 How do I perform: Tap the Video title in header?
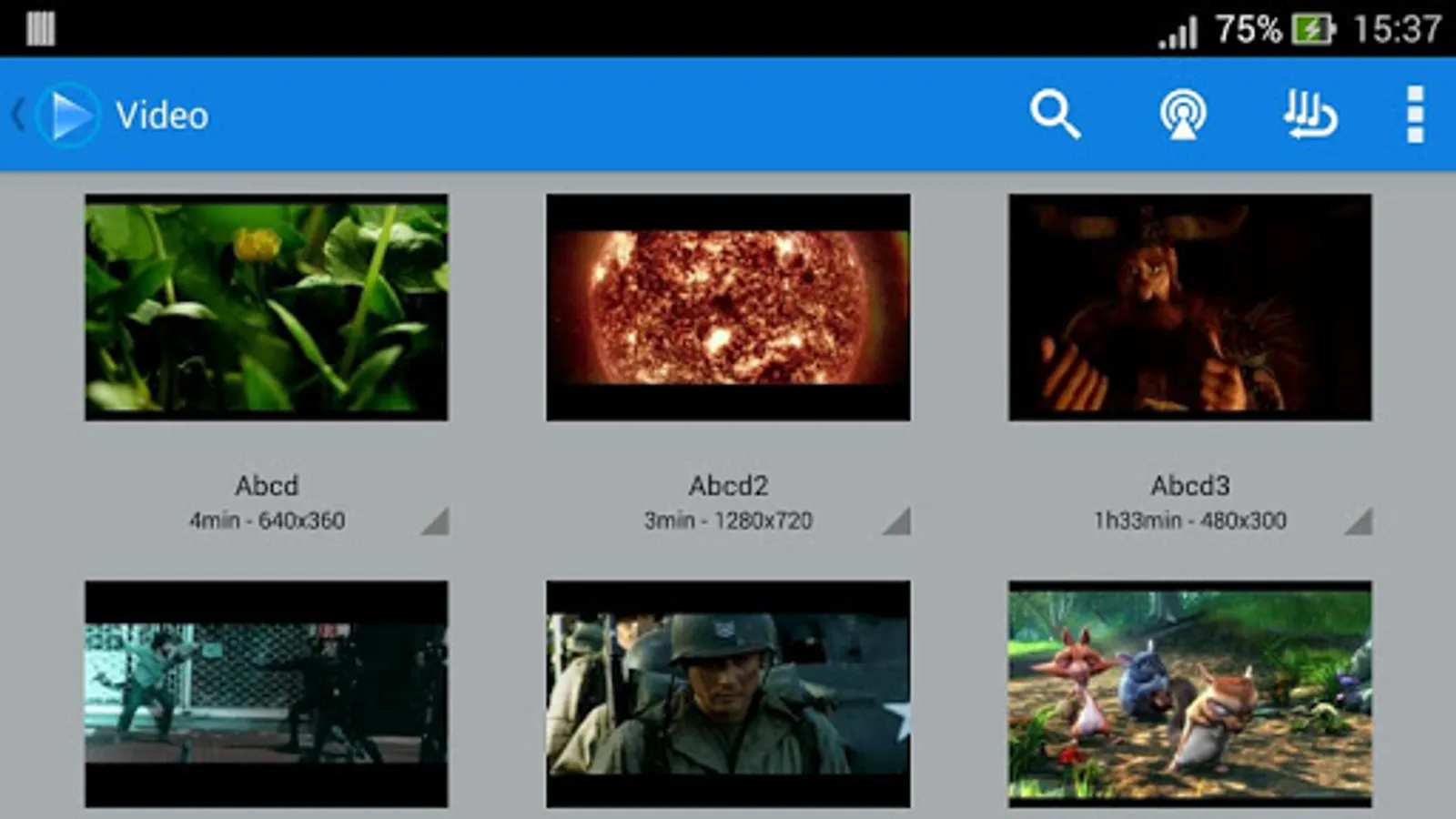(162, 116)
